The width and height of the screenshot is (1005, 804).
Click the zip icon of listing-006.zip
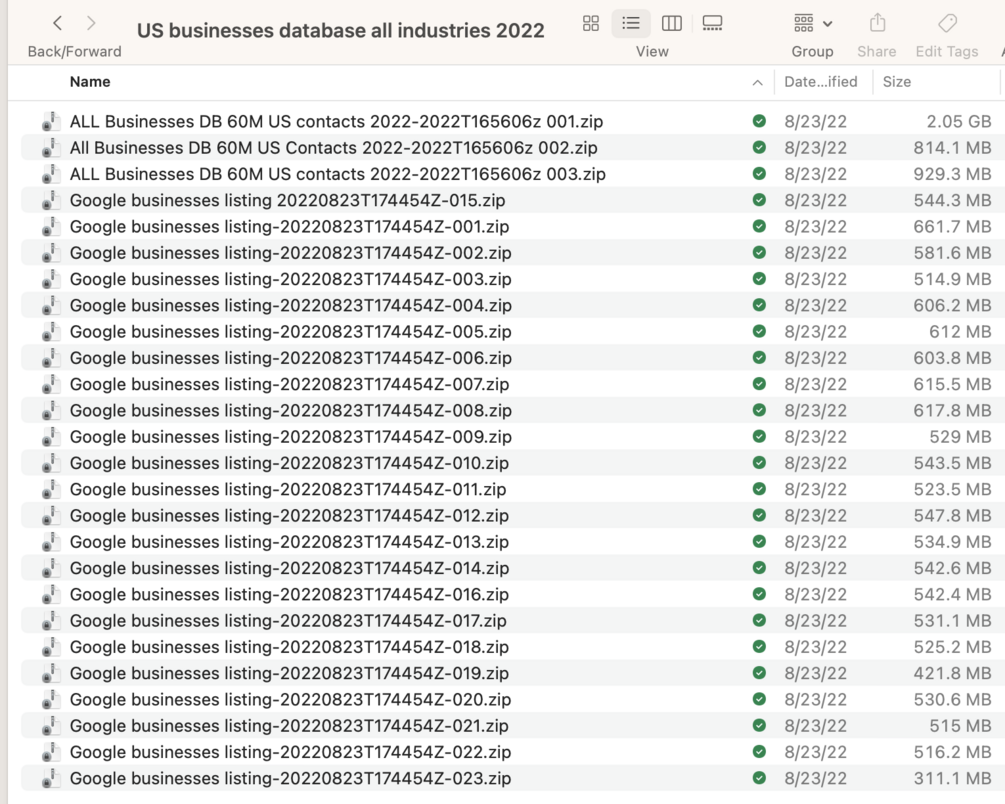click(51, 358)
